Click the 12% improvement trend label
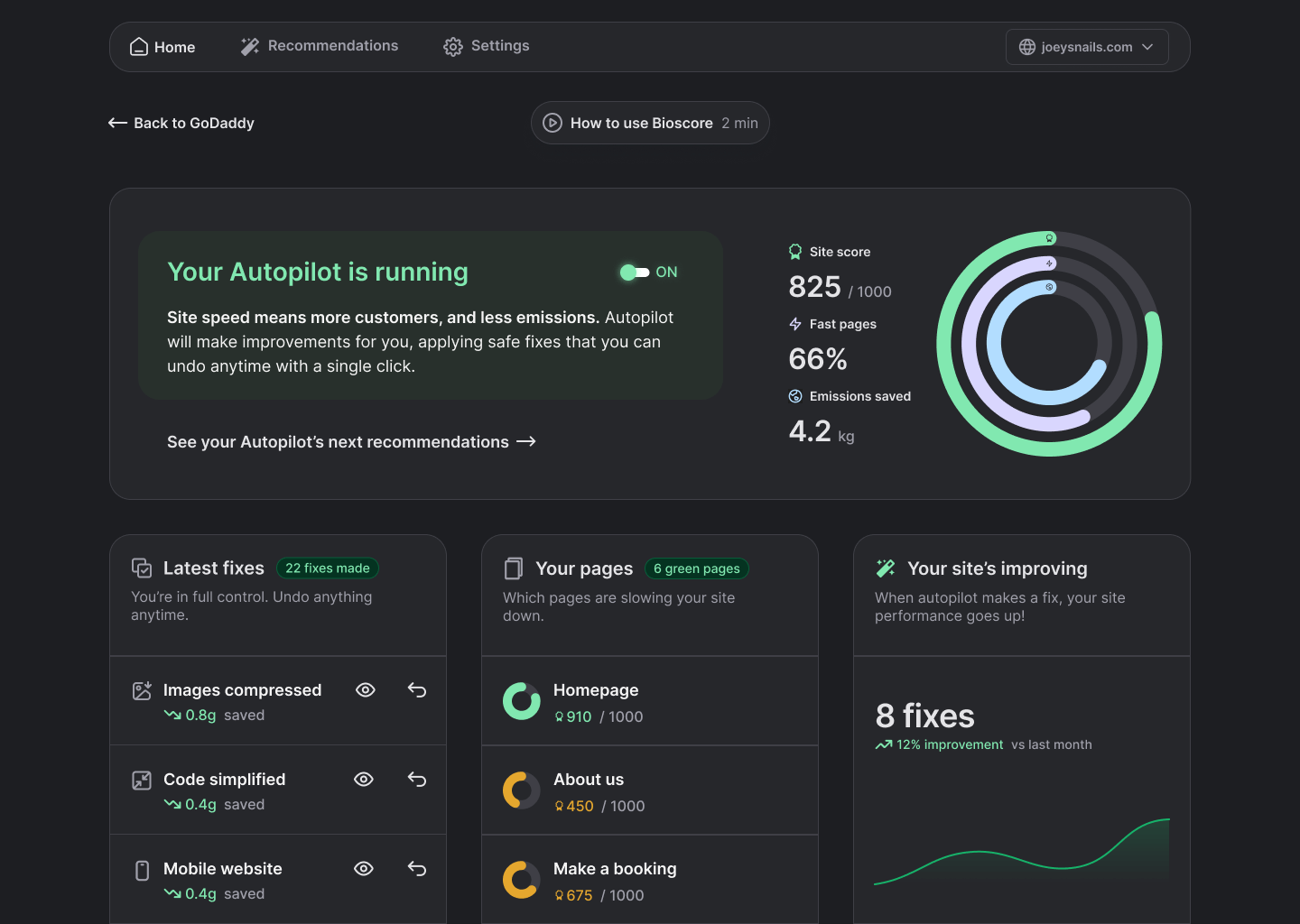Screen dimensions: 1300x924 (x=939, y=744)
